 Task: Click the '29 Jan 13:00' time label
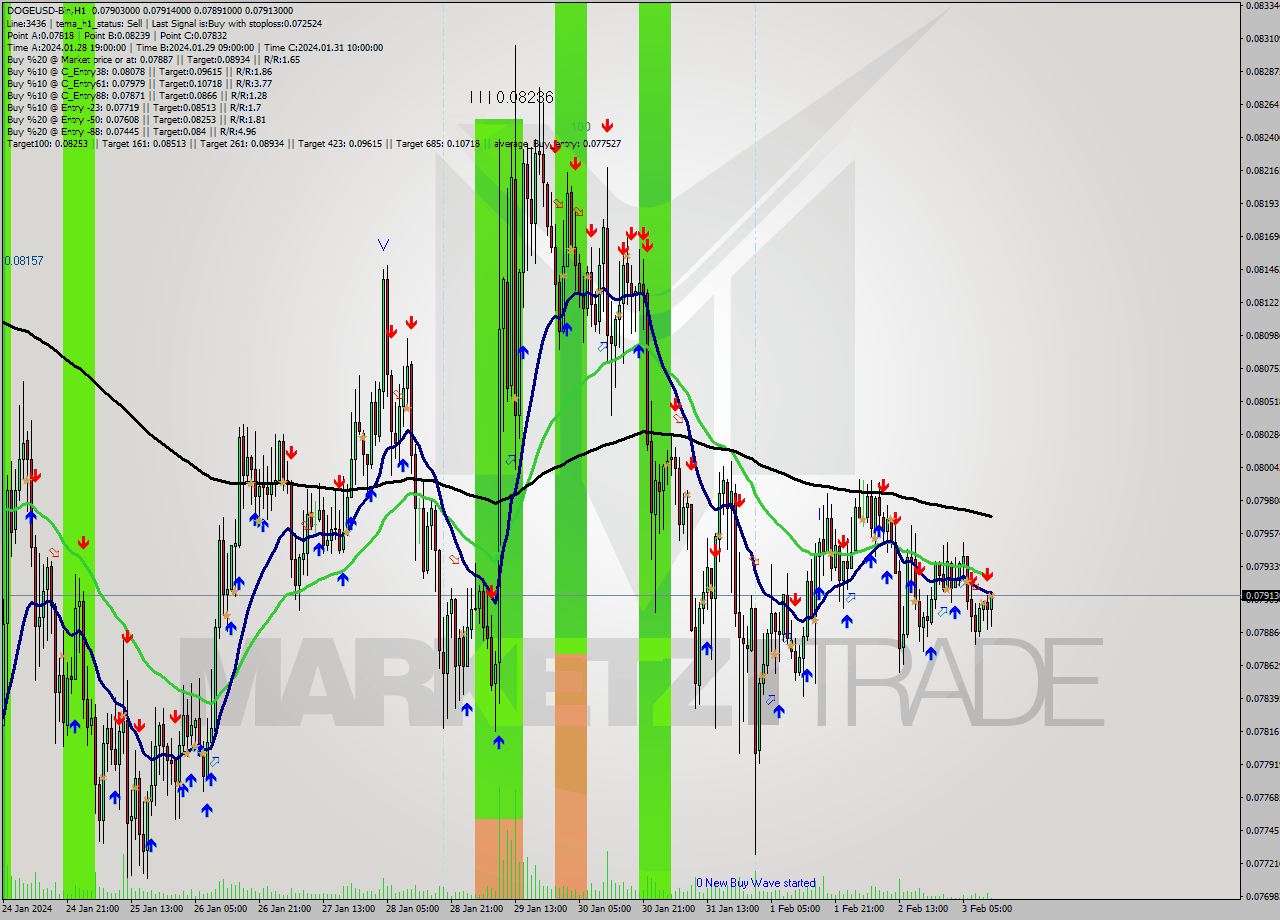pyautogui.click(x=541, y=909)
